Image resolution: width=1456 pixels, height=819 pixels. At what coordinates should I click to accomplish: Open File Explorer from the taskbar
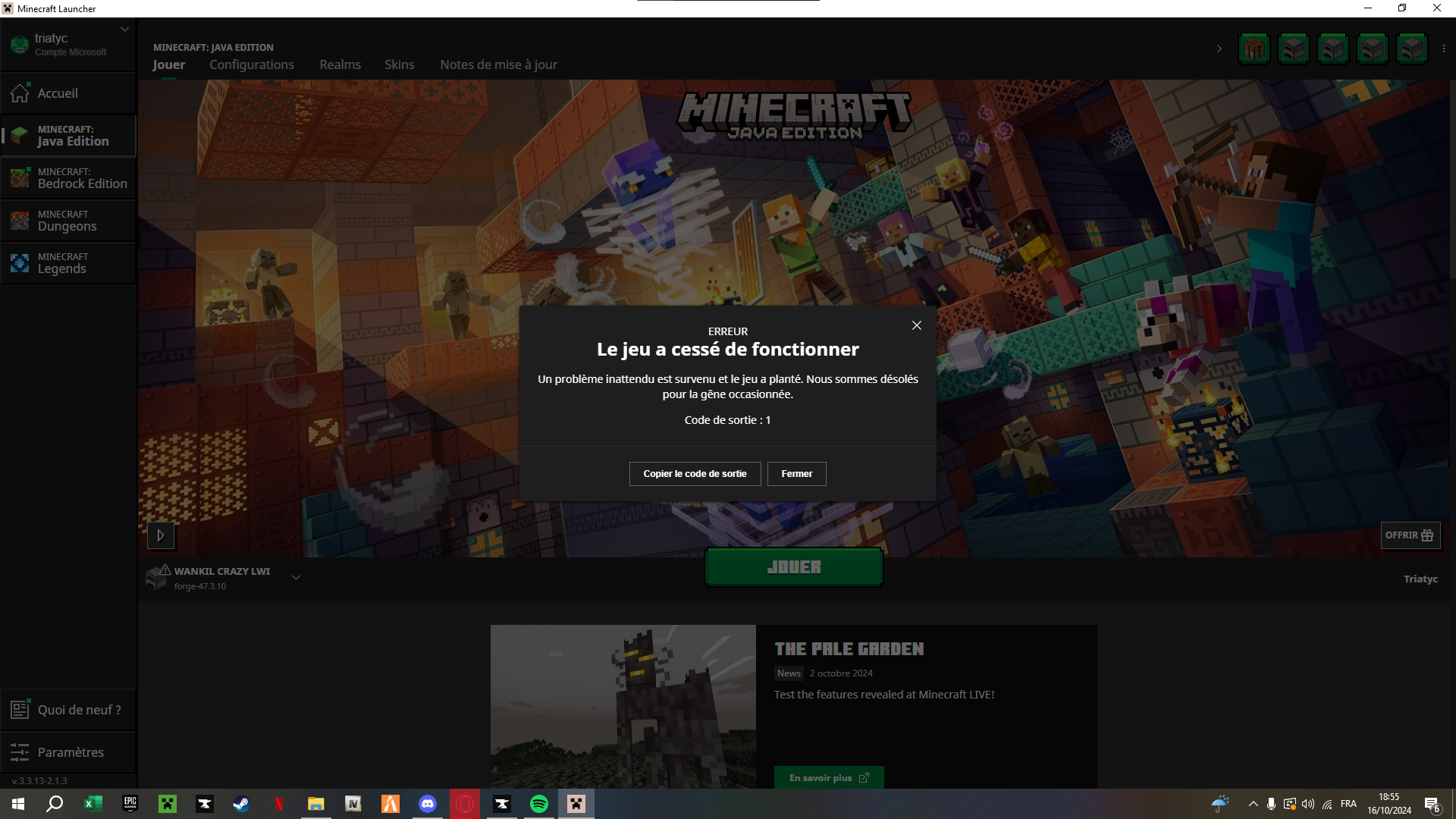click(315, 804)
